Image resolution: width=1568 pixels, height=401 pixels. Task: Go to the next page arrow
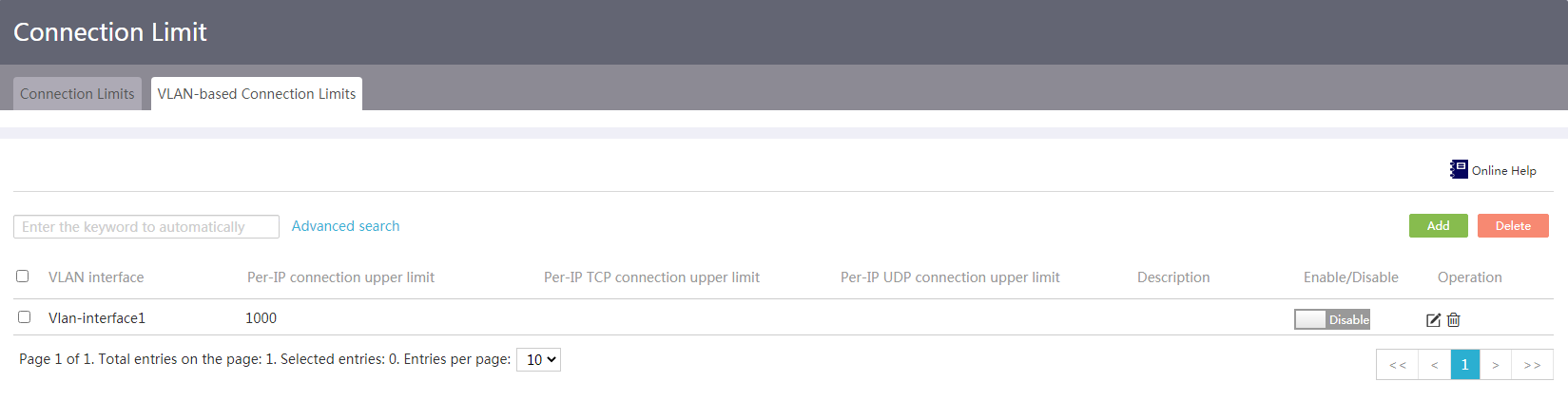(x=1496, y=365)
